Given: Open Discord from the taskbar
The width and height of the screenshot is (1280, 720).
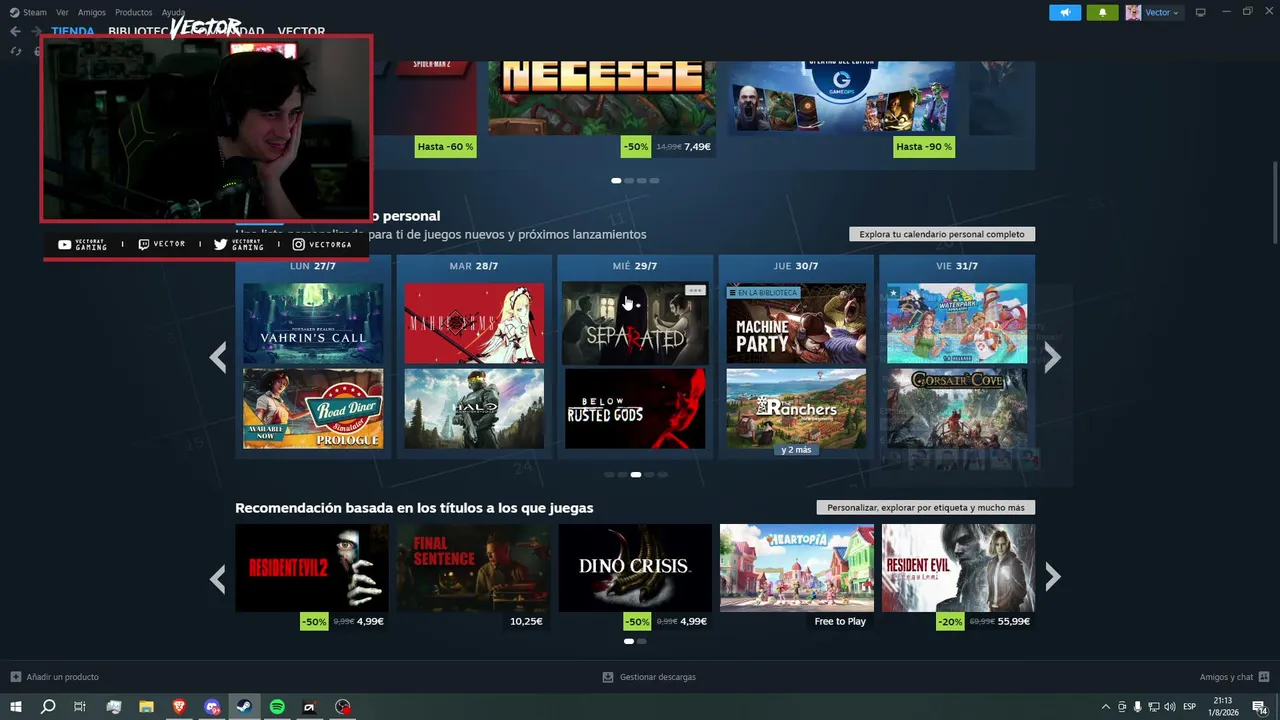Looking at the screenshot, I should (212, 707).
